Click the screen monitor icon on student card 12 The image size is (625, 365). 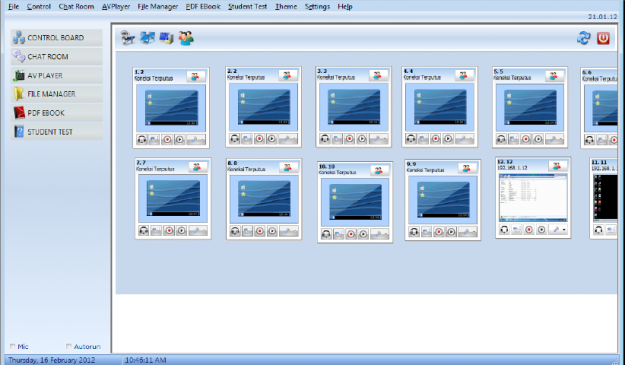(517, 230)
